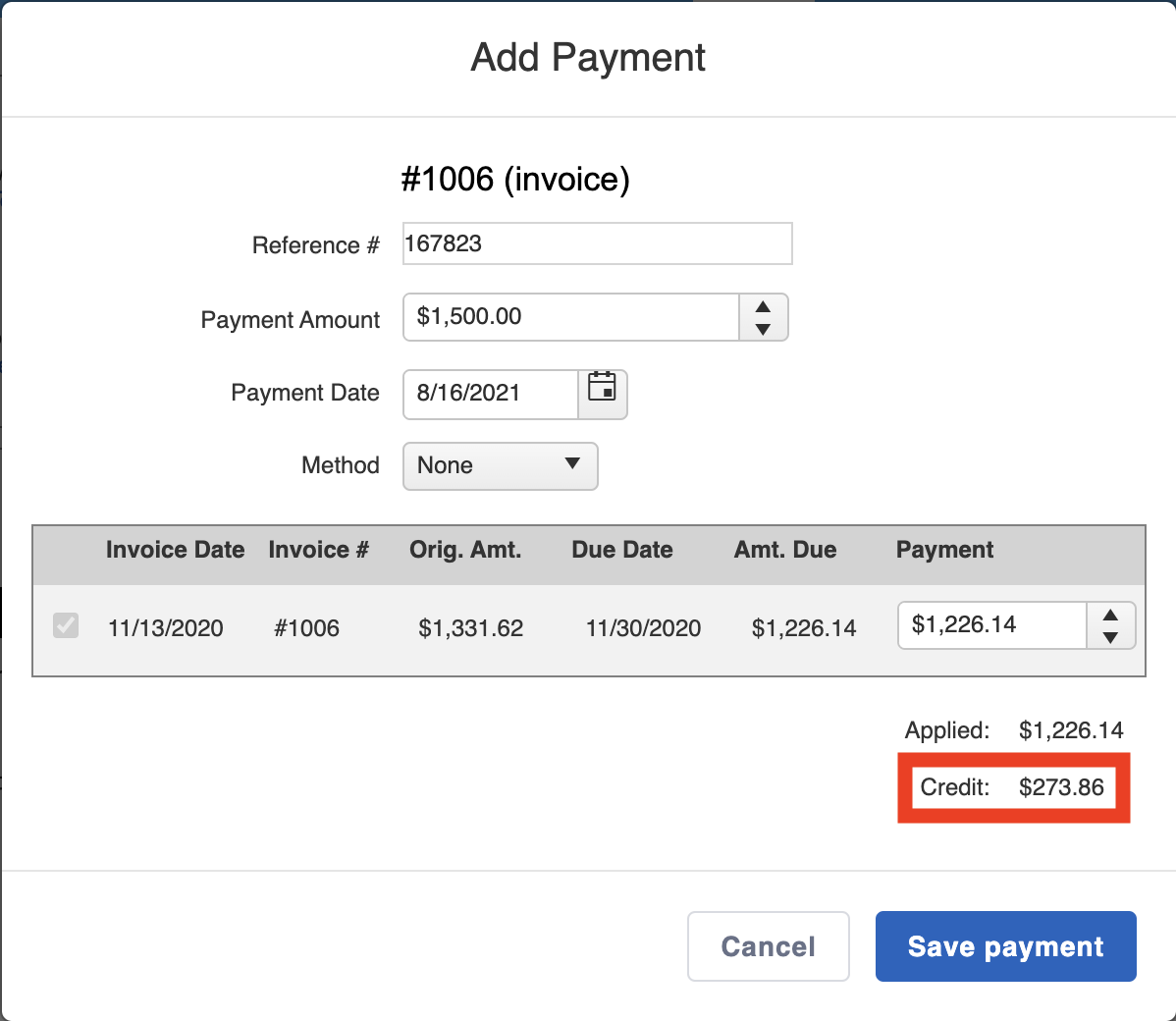Click the Amt. Due column header

click(x=784, y=550)
